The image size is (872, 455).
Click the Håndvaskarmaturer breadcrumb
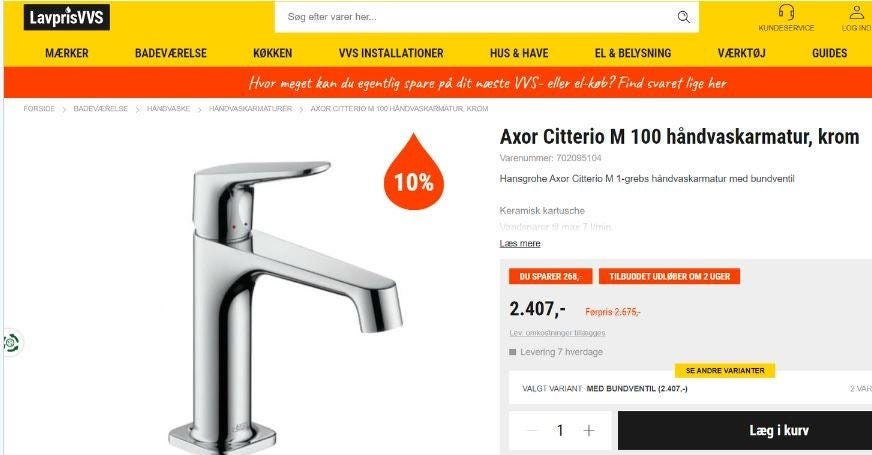[x=250, y=108]
